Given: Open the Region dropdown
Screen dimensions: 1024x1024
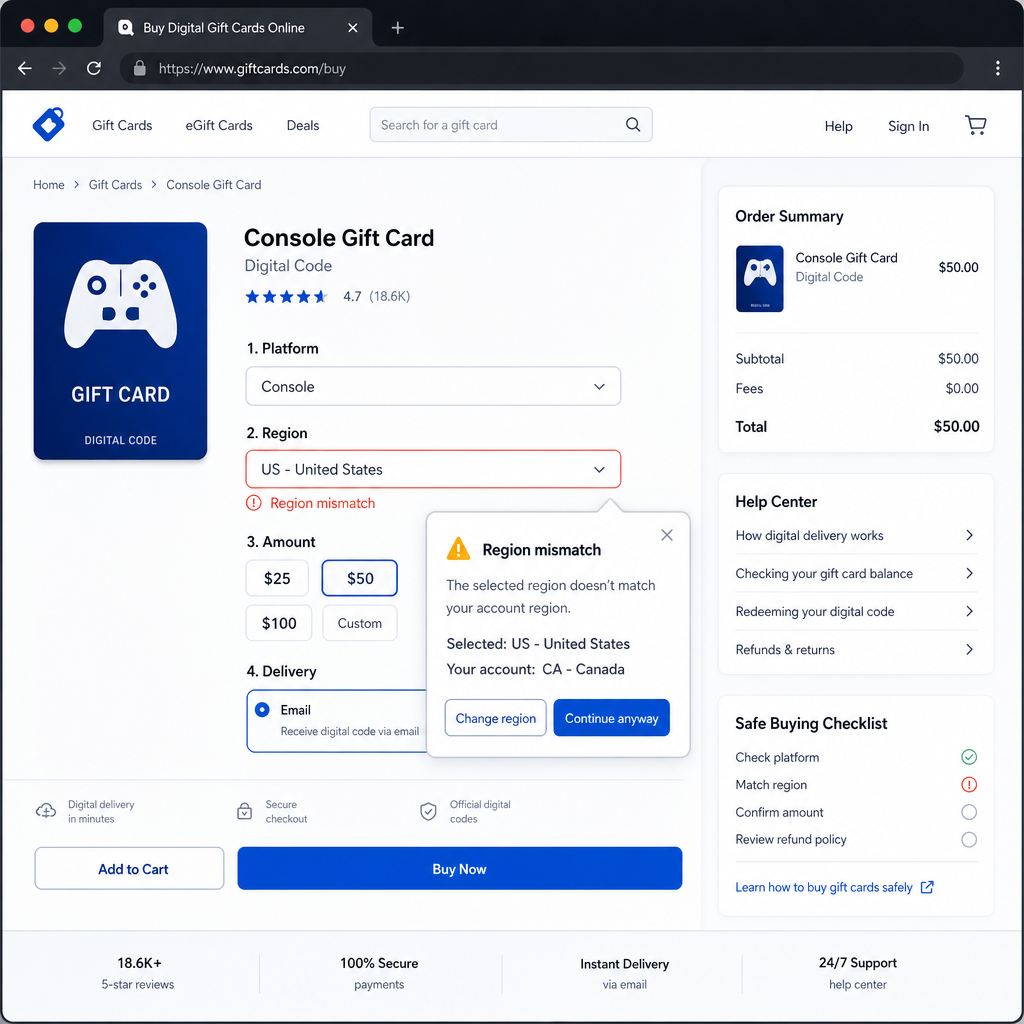Looking at the screenshot, I should 433,469.
